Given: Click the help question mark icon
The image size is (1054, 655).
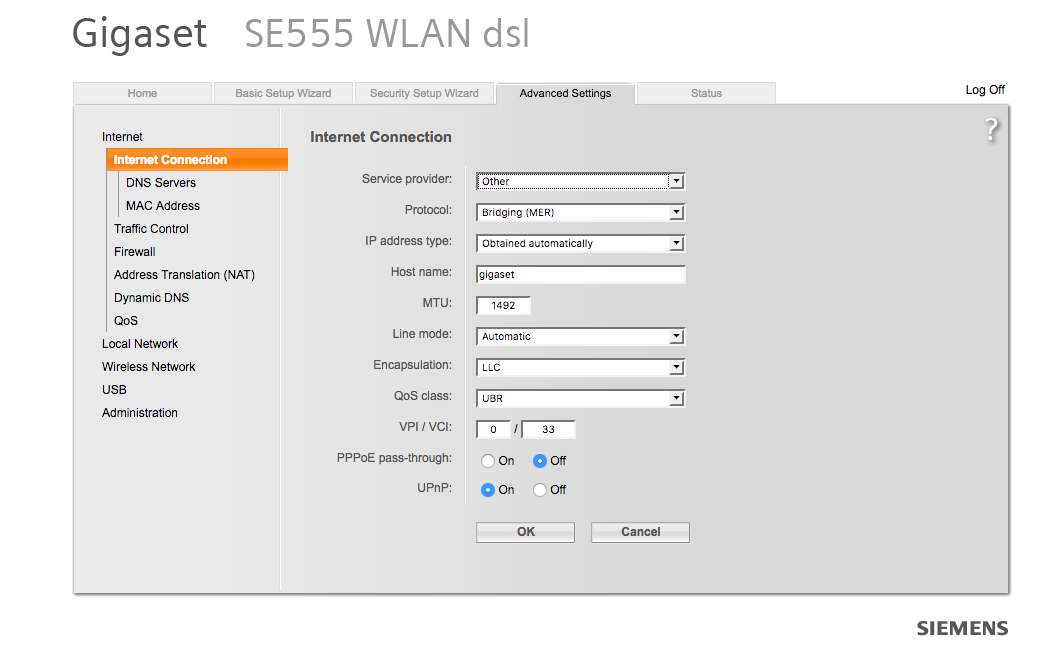Looking at the screenshot, I should (x=991, y=129).
